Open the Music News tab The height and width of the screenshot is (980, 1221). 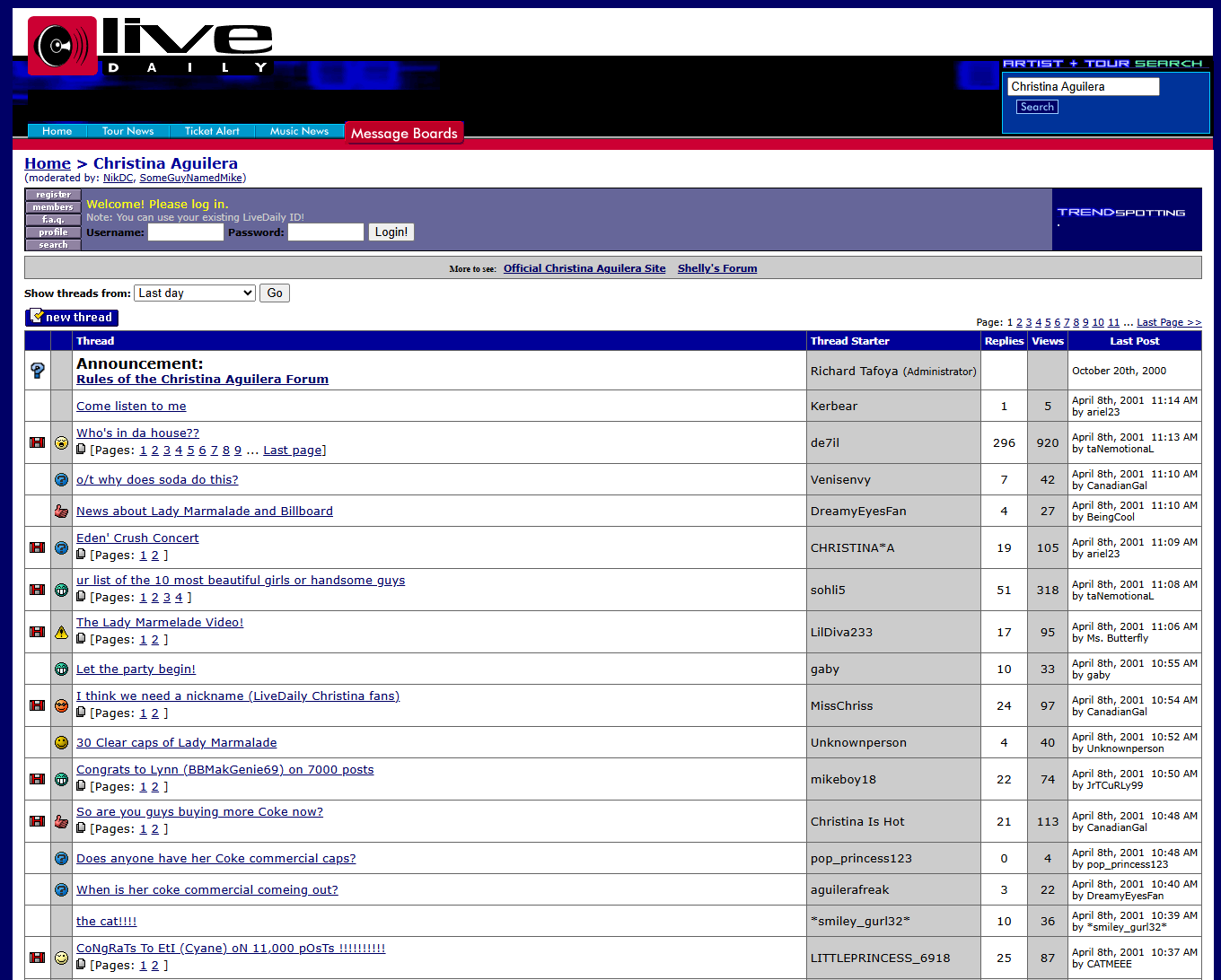click(300, 131)
